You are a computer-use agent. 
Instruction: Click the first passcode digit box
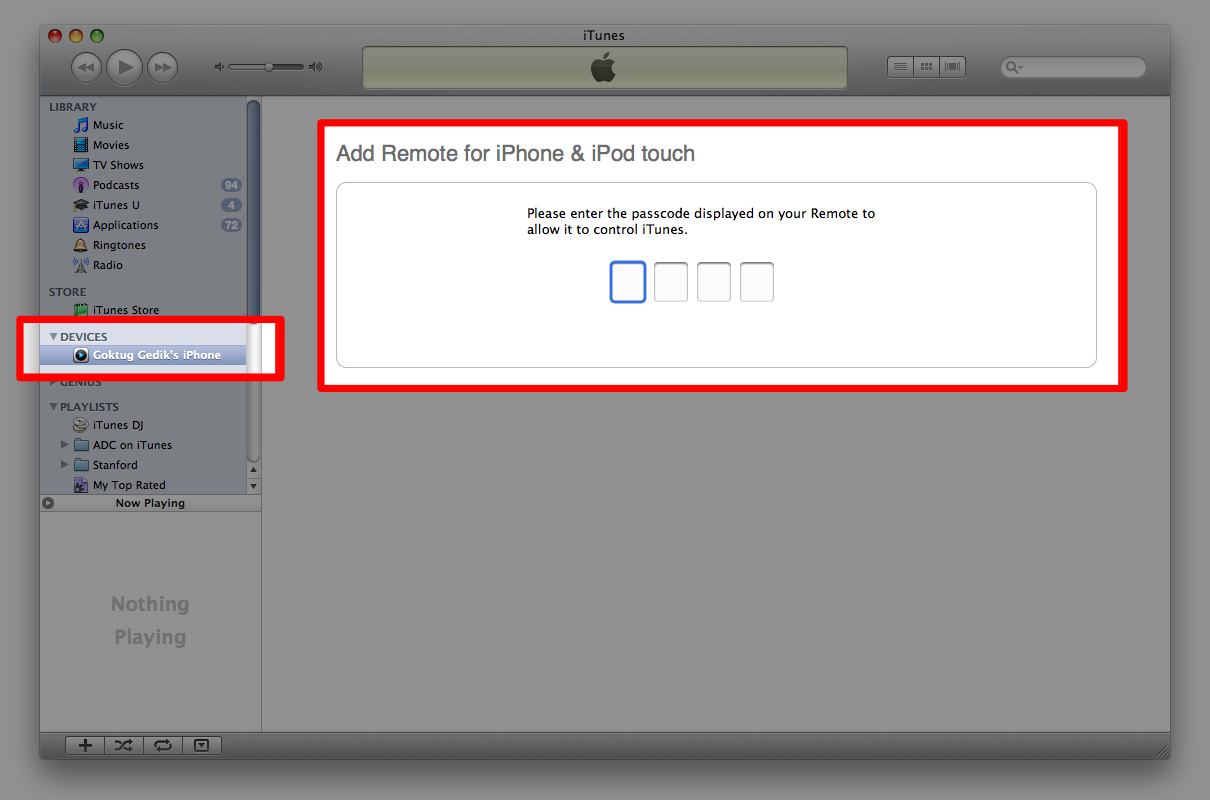[628, 282]
